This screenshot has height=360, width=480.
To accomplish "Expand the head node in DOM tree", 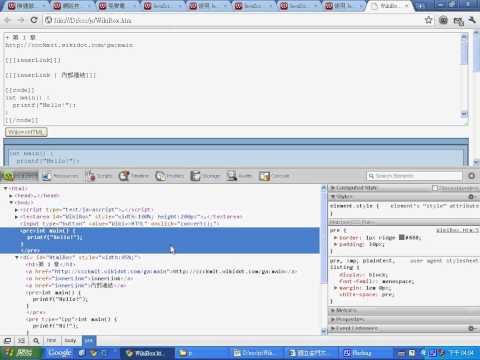I will point(11,196).
